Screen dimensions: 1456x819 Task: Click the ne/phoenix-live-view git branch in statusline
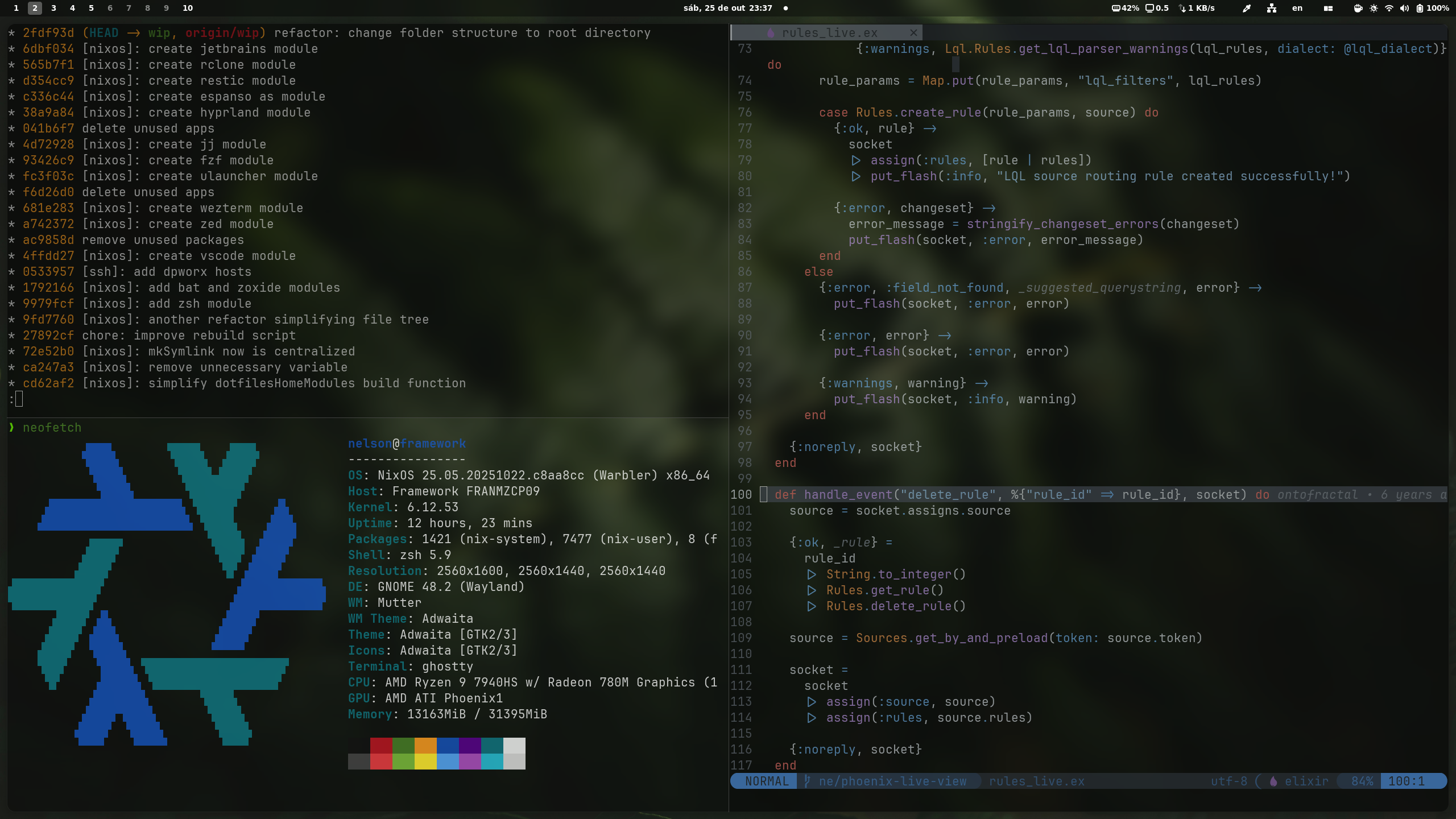click(x=892, y=781)
